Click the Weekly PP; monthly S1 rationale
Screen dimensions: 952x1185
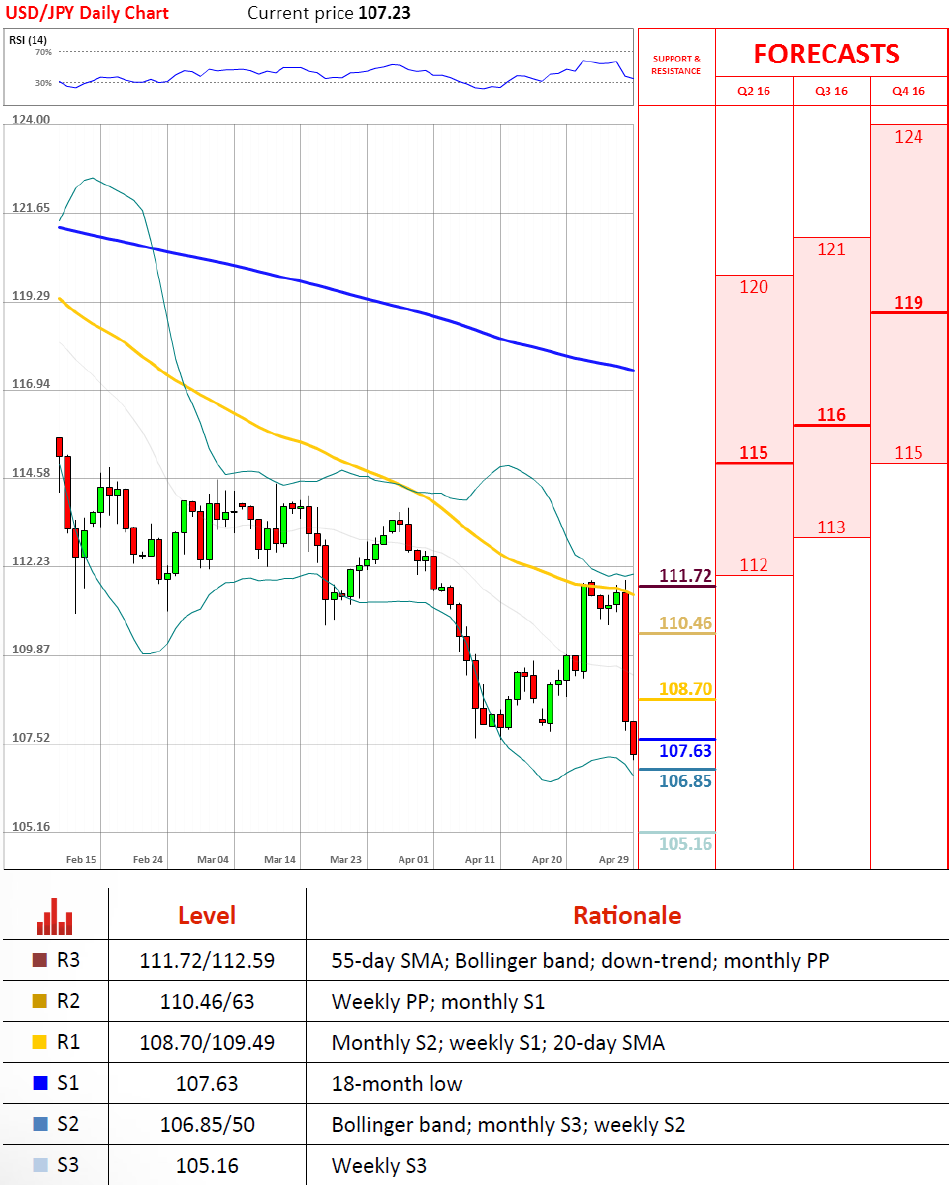tap(438, 1001)
